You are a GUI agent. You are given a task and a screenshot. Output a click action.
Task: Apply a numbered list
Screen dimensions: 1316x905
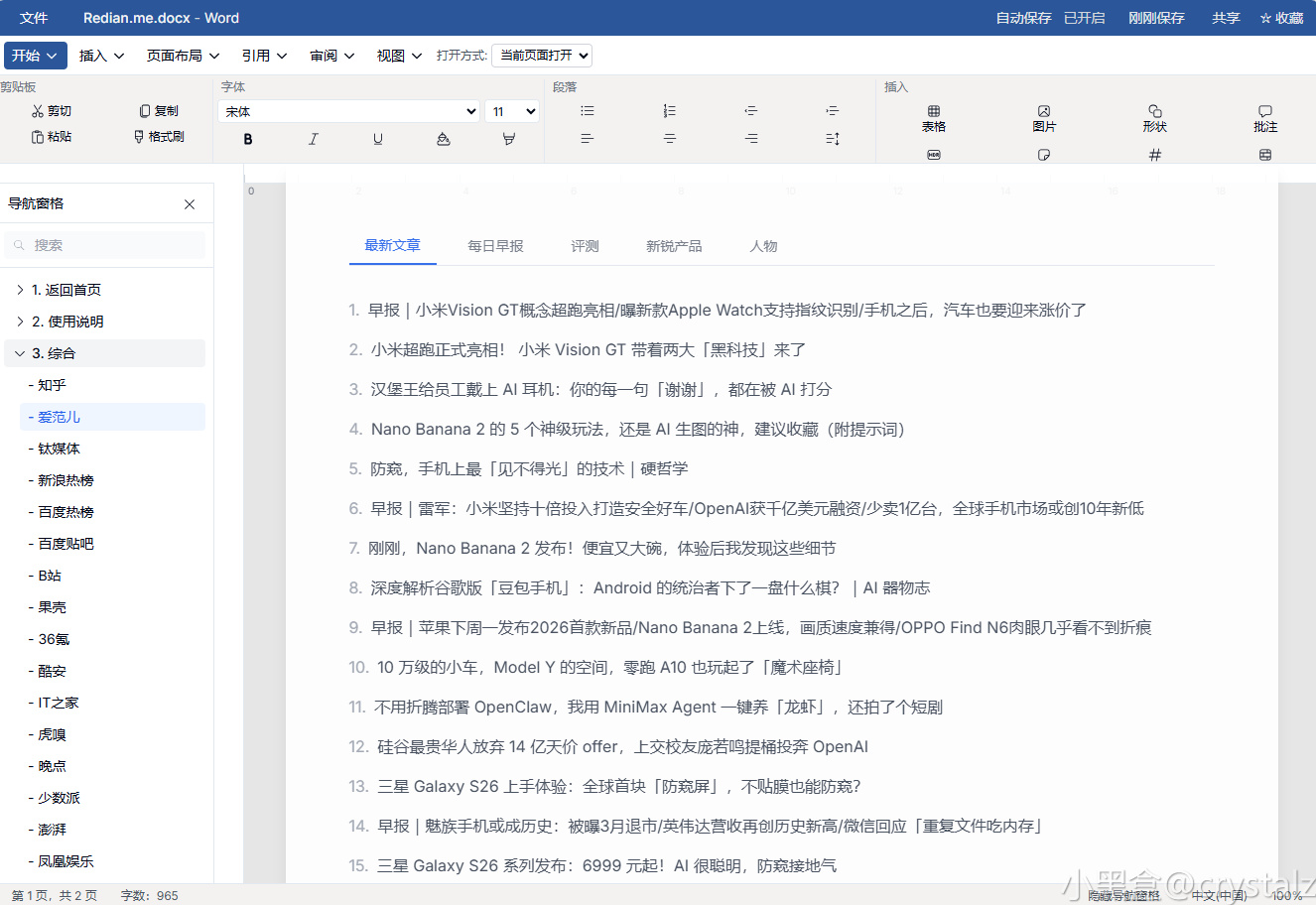pyautogui.click(x=670, y=111)
